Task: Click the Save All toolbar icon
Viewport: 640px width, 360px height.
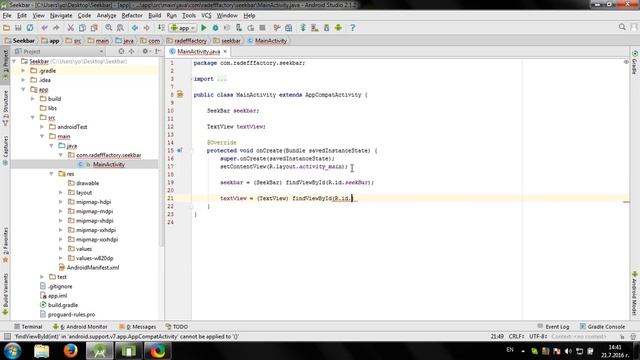Action: point(18,28)
